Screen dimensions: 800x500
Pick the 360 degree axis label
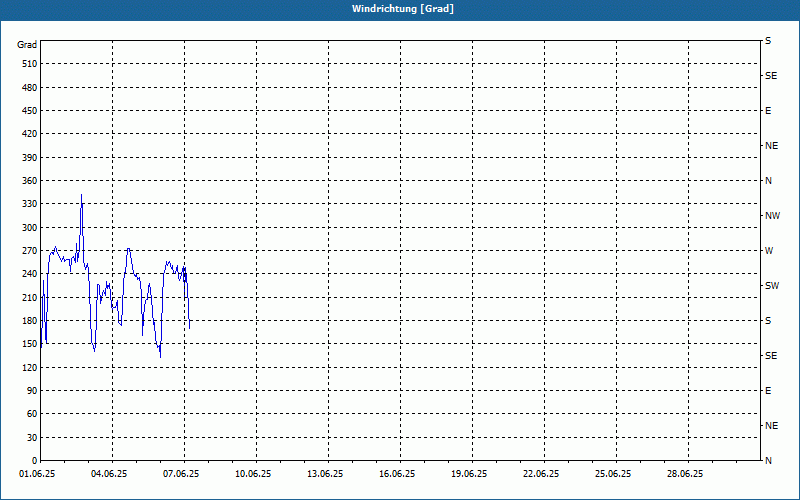click(x=29, y=181)
